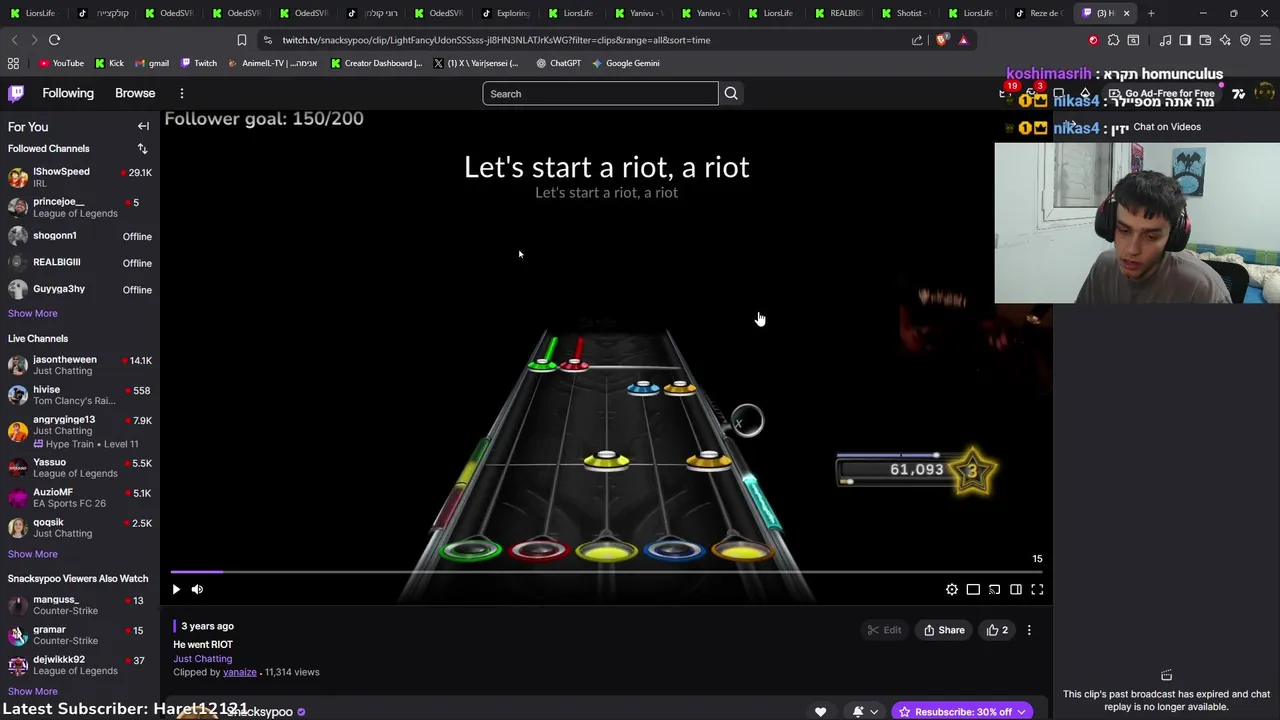This screenshot has height=720, width=1280.
Task: Open the Browse menu item
Action: [135, 93]
